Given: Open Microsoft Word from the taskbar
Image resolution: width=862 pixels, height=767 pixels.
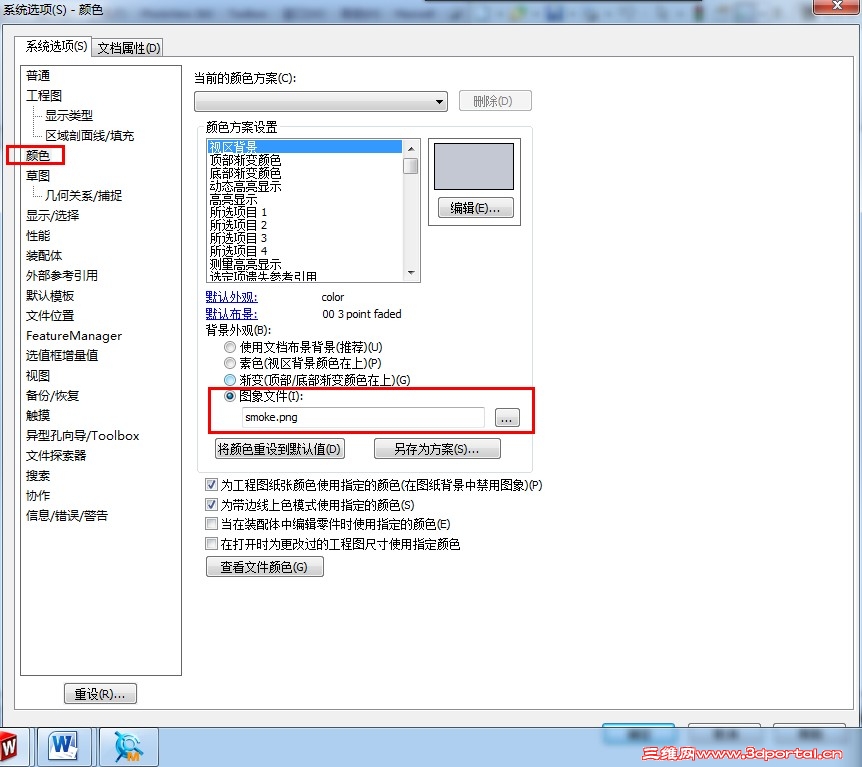Looking at the screenshot, I should tap(64, 746).
